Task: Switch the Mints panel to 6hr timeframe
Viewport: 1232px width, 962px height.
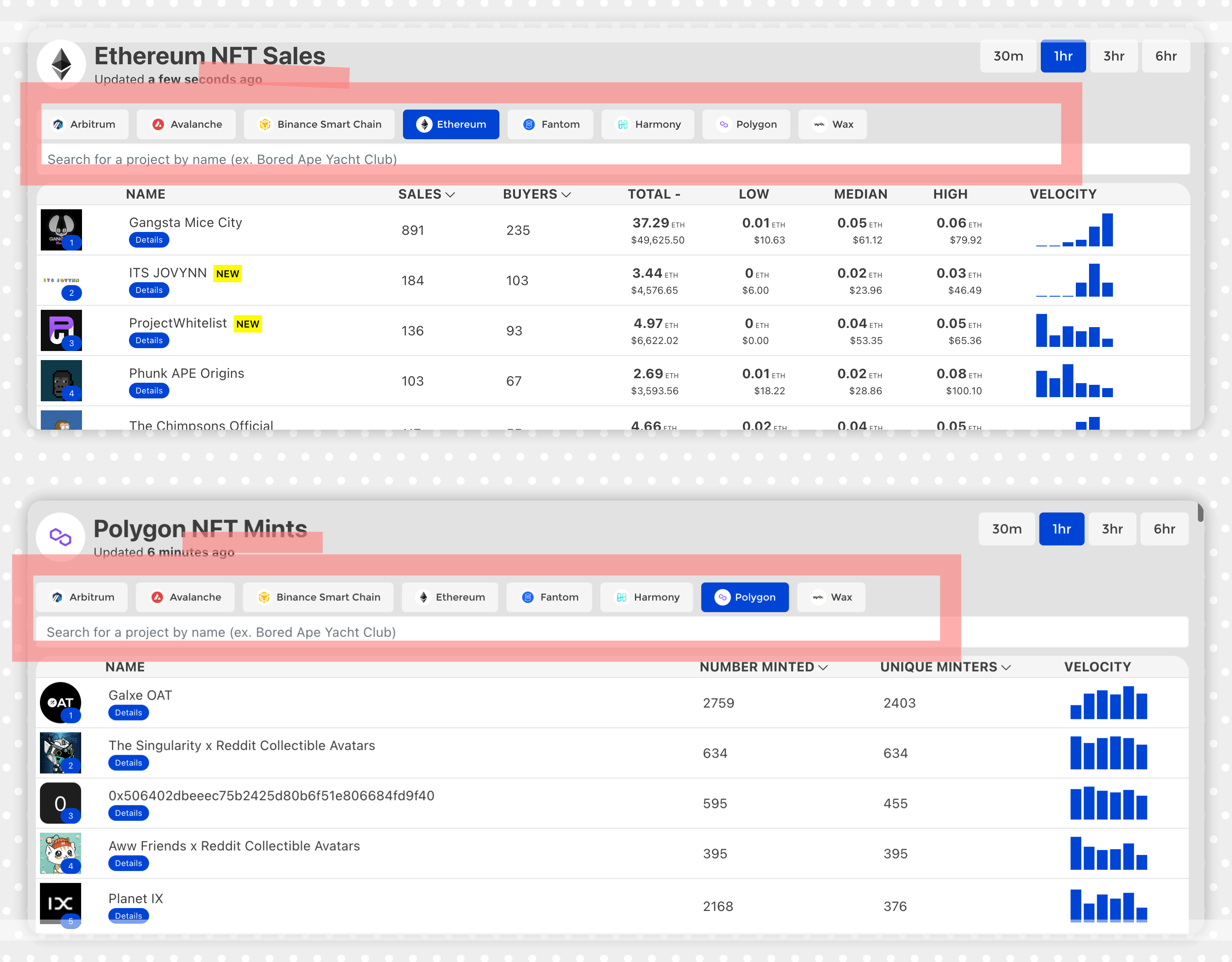Action: click(1164, 529)
